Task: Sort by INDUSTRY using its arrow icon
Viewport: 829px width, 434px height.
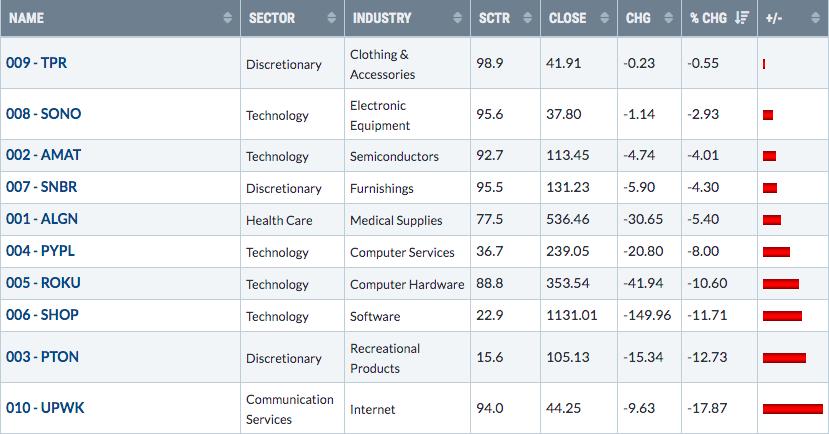Action: click(457, 18)
